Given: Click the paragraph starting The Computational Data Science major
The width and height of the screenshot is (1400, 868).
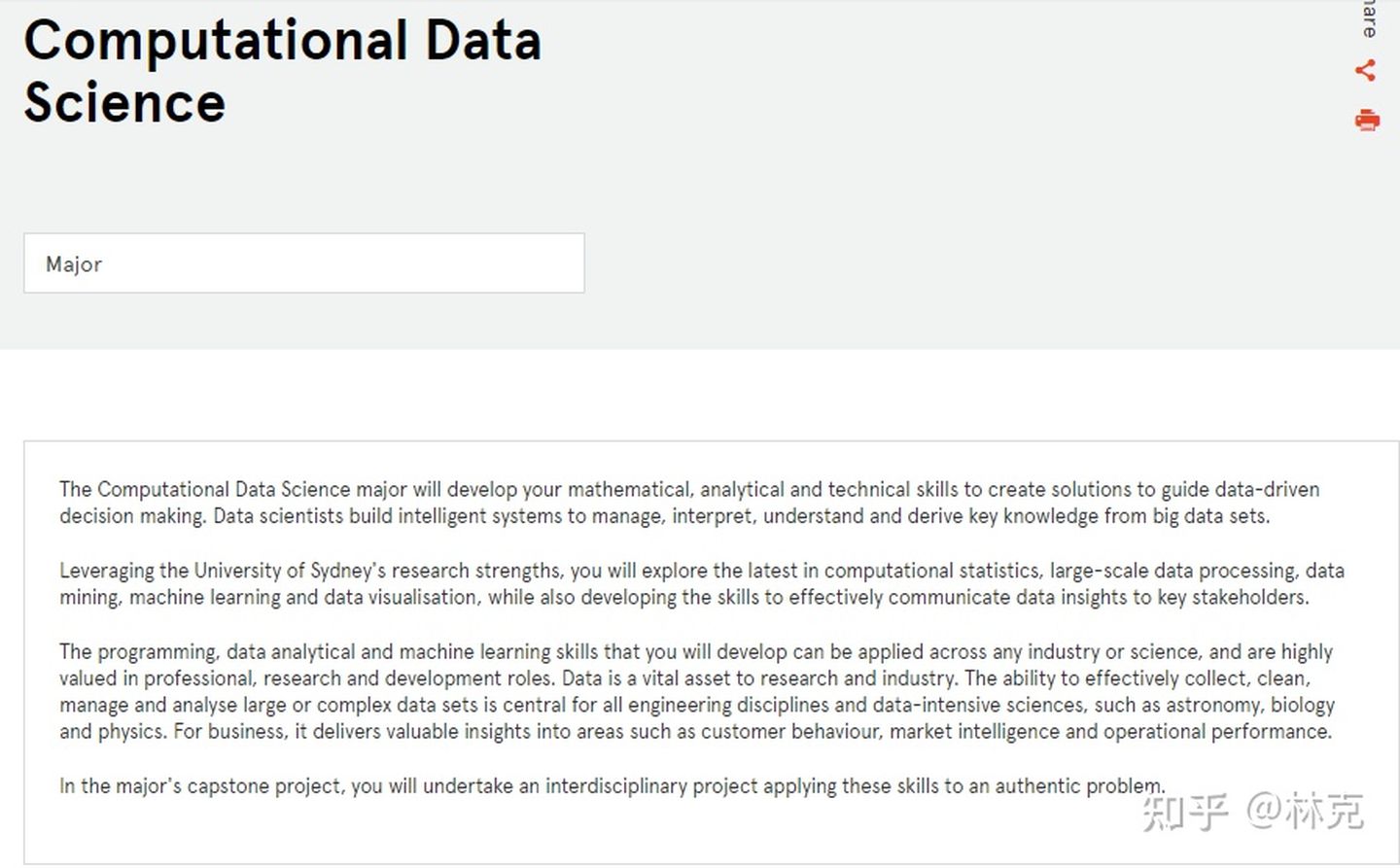Looking at the screenshot, I should pos(689,503).
